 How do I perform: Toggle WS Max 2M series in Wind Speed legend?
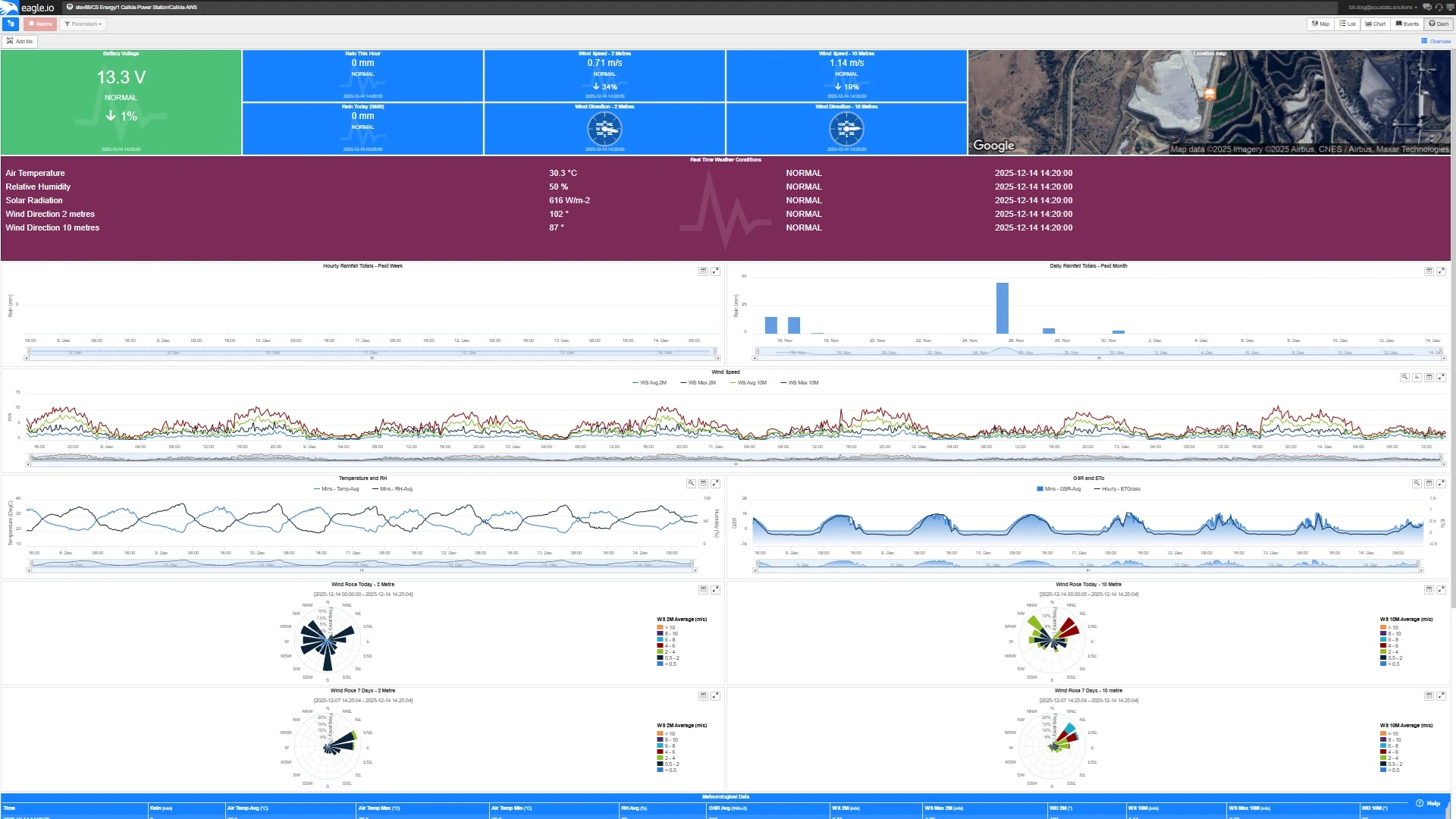698,383
